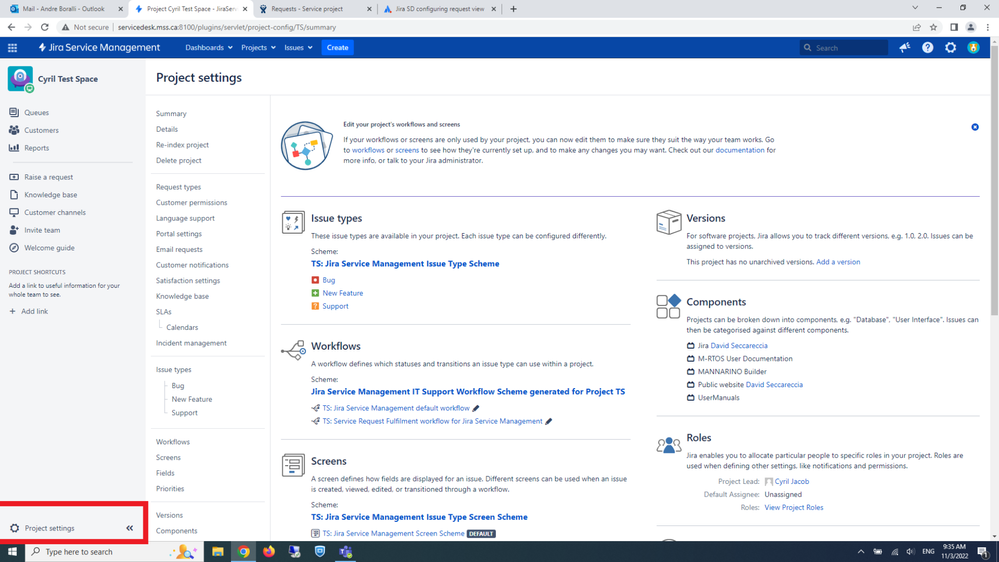Select Bug under Issue types in menu
999x562 pixels.
pyautogui.click(x=178, y=386)
